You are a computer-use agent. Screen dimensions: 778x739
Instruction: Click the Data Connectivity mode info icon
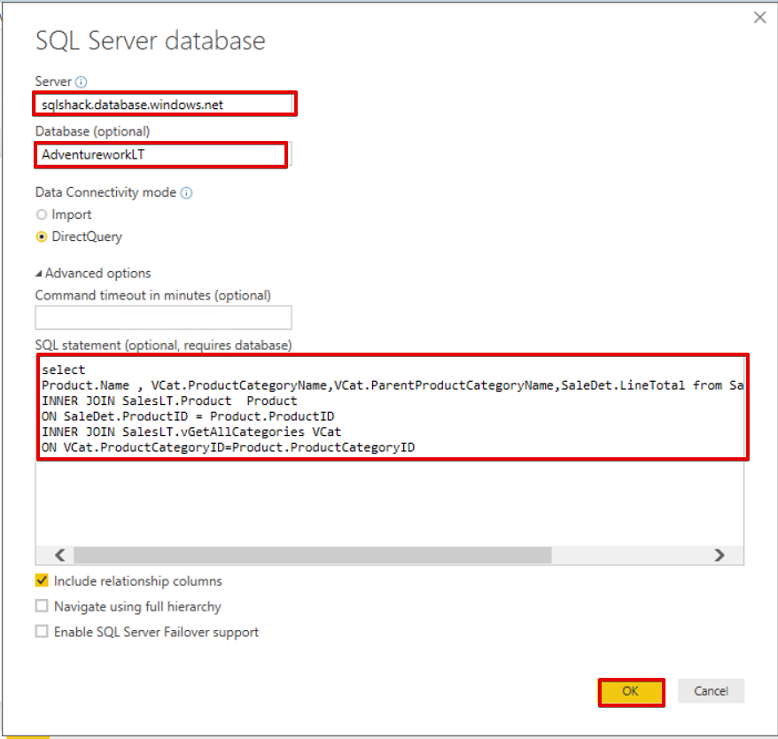point(187,192)
